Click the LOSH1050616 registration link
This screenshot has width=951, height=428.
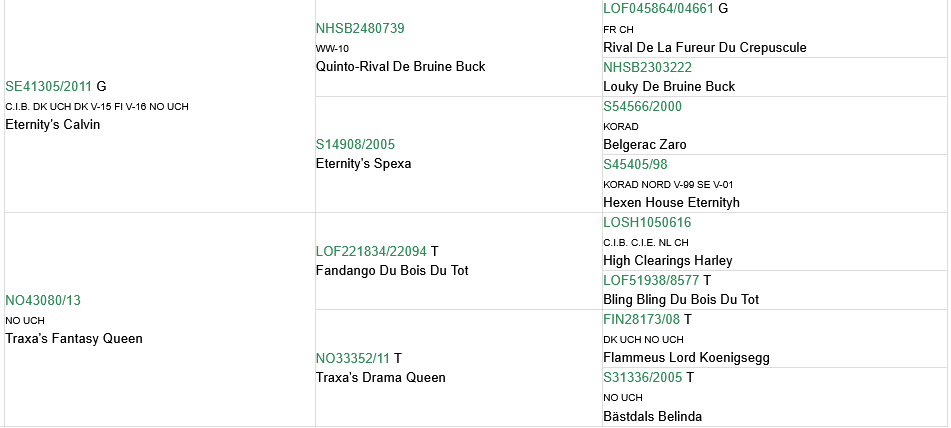(647, 222)
